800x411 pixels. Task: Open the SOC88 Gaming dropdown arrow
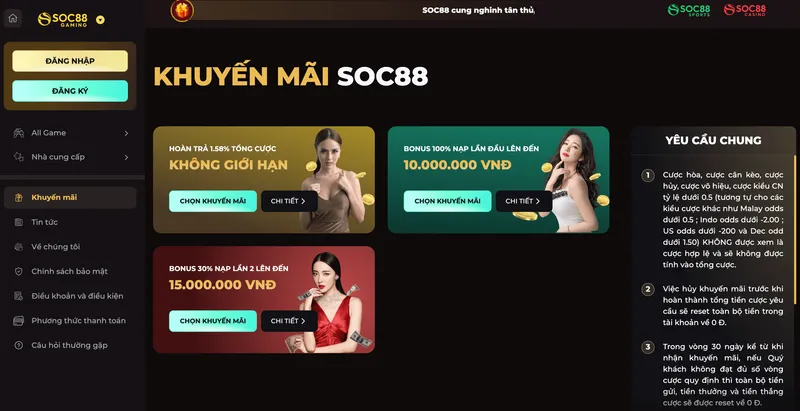coord(101,20)
